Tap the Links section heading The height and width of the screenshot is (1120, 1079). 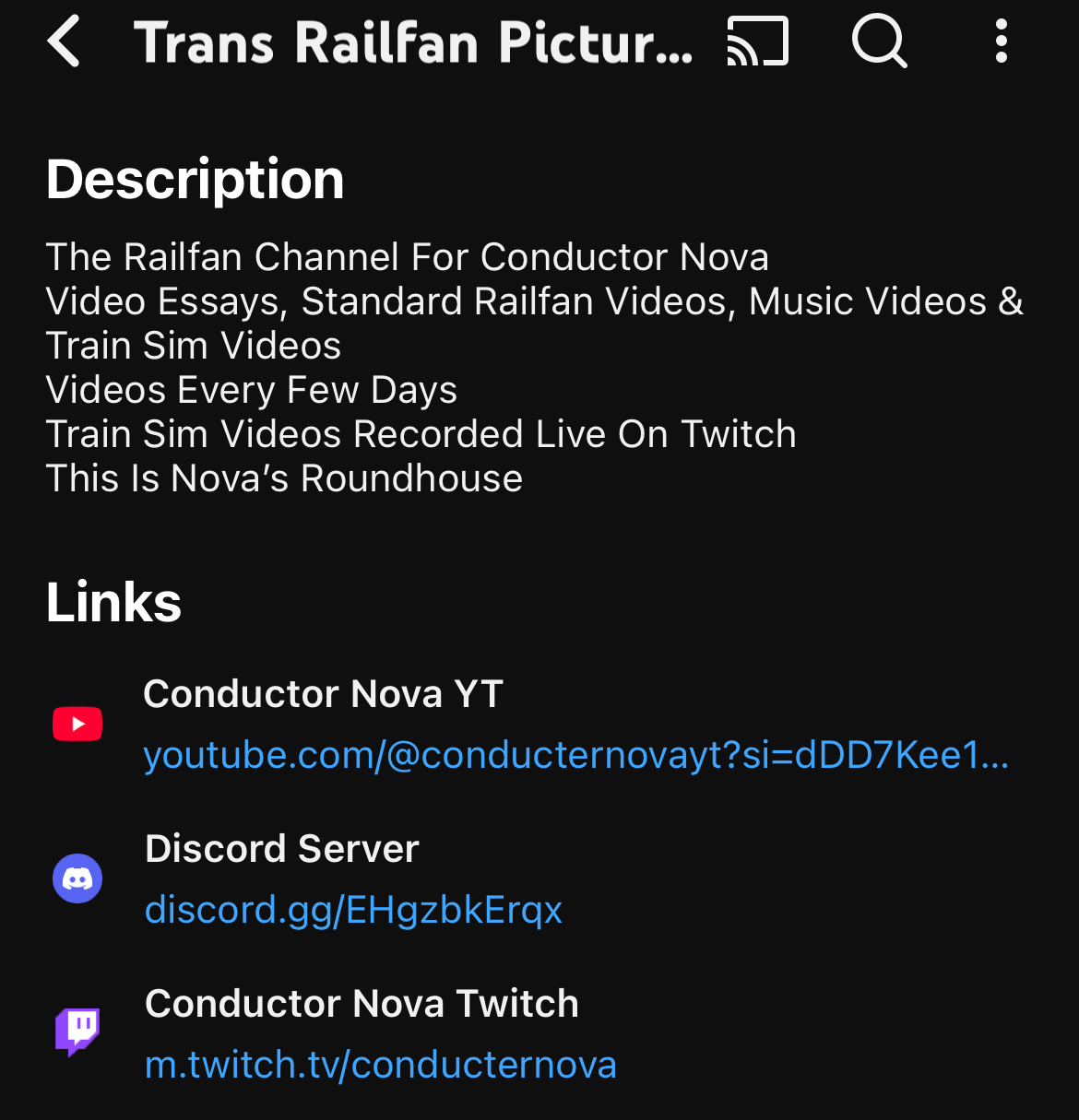point(114,603)
